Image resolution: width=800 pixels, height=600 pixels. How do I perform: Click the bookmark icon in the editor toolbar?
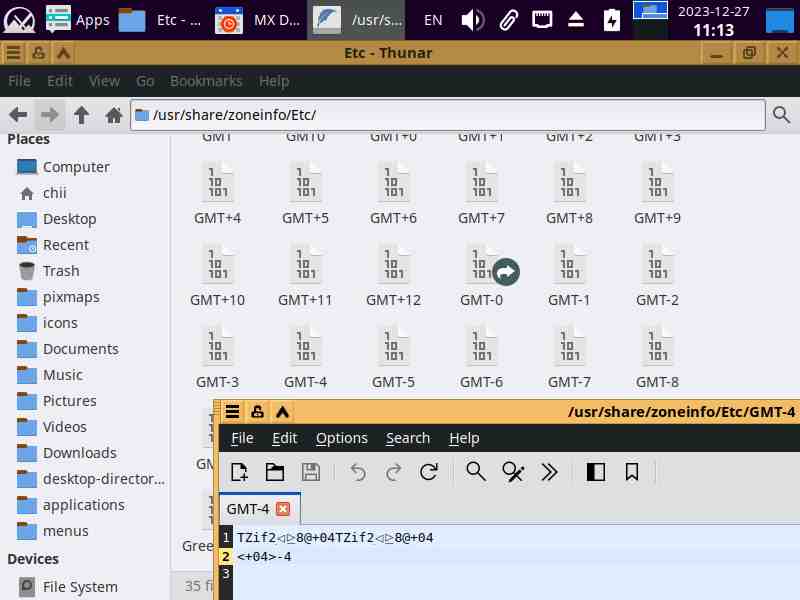[632, 472]
